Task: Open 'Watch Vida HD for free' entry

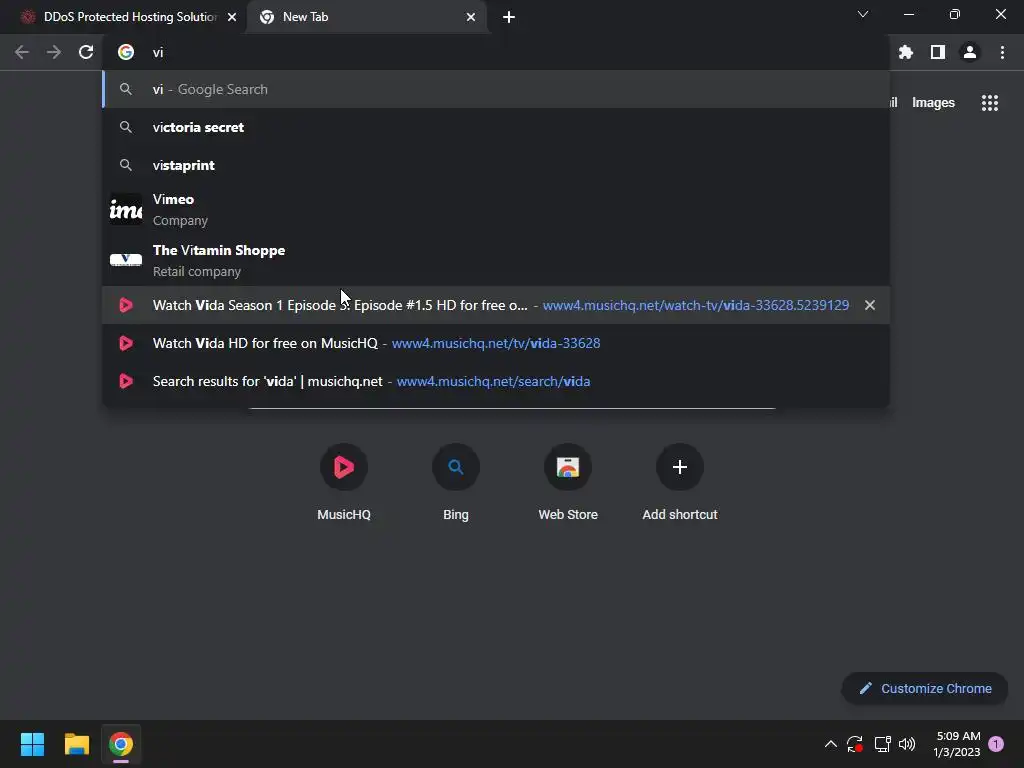Action: 496,343
